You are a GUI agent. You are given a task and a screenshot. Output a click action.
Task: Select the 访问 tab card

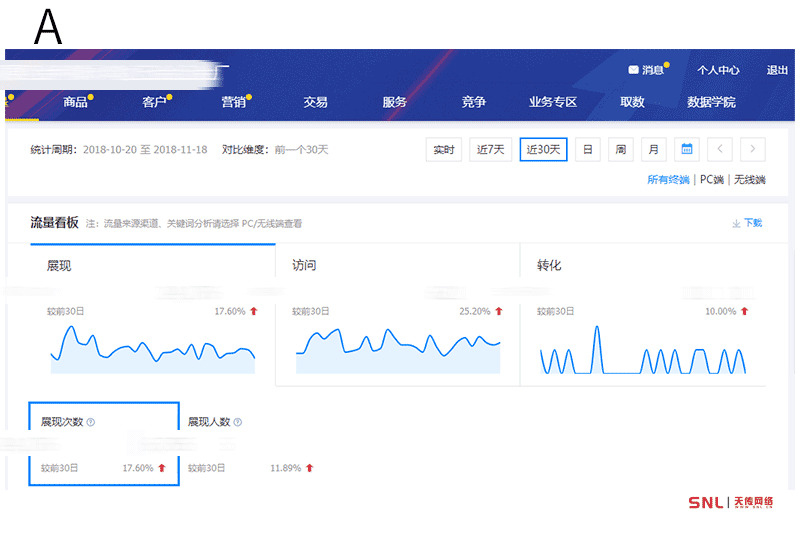coord(397,266)
